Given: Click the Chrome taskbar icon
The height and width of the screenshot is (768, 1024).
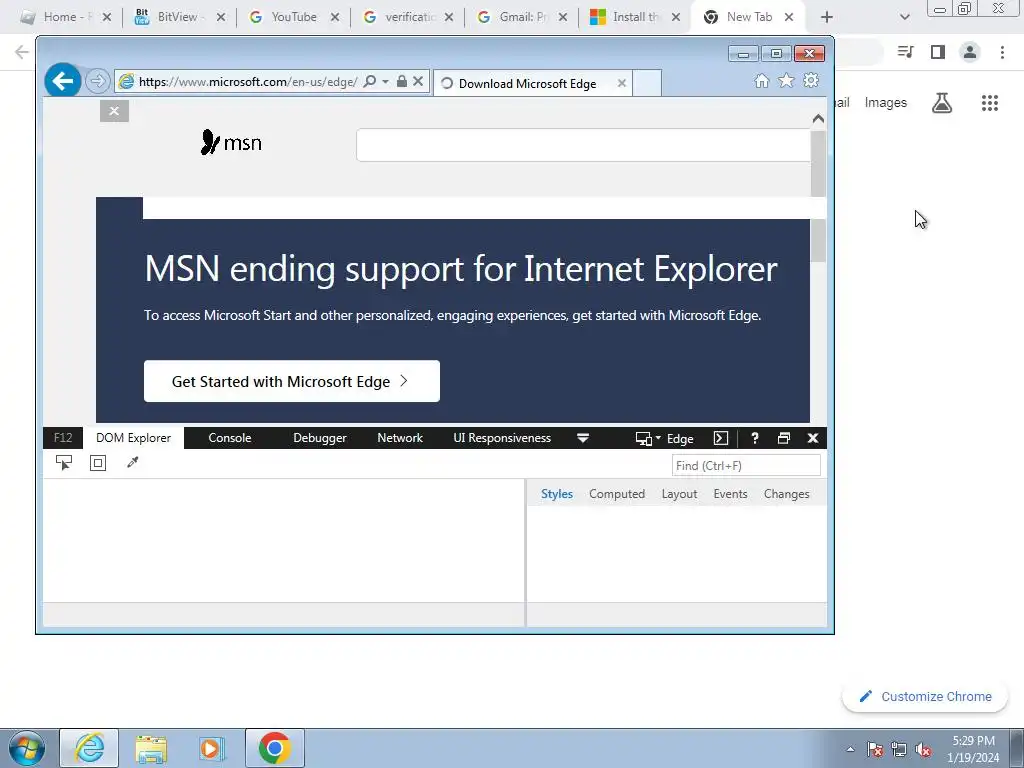Looking at the screenshot, I should 275,748.
